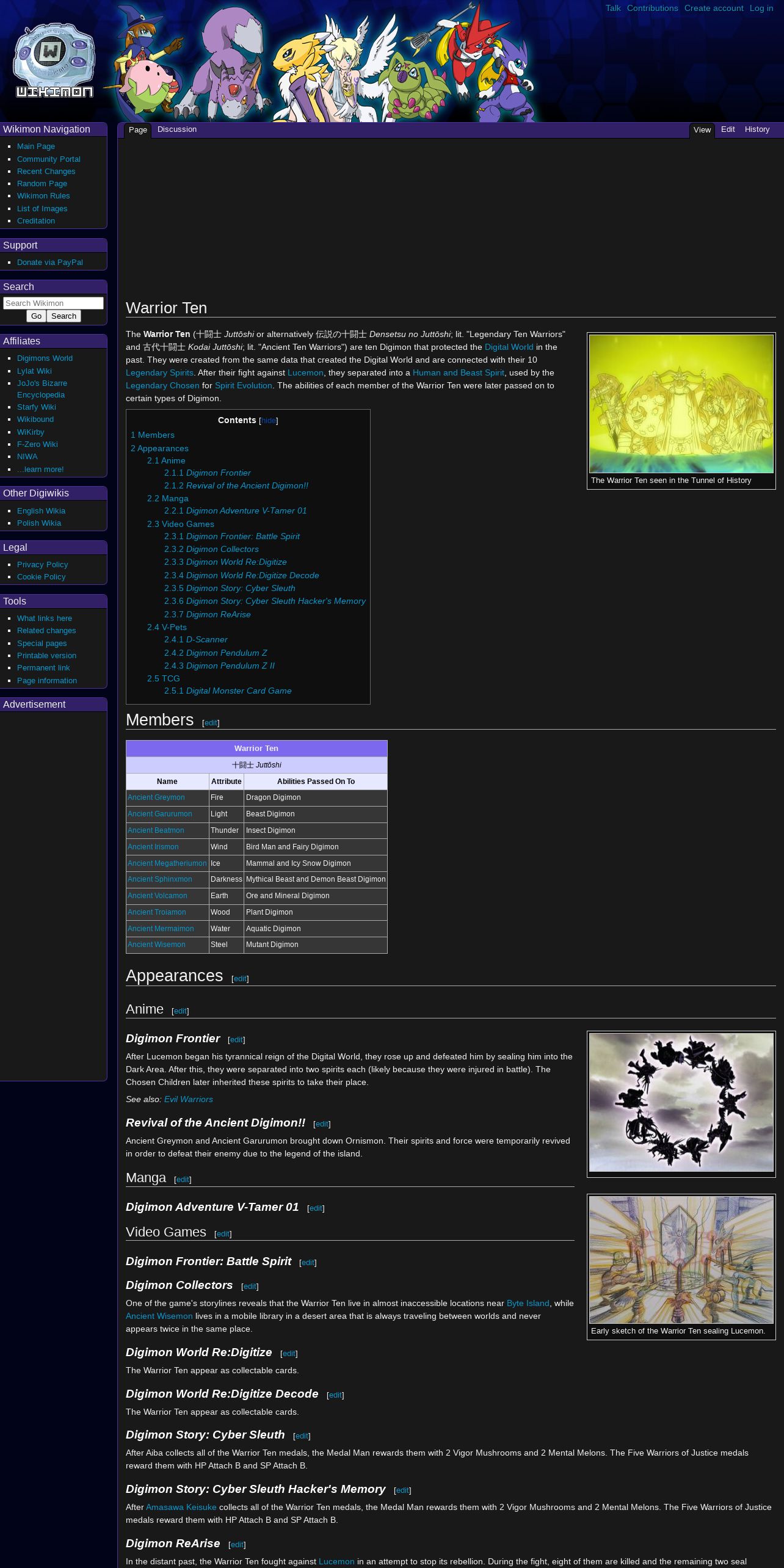The width and height of the screenshot is (784, 1568).
Task: Edit the Members section
Action: pyautogui.click(x=211, y=723)
